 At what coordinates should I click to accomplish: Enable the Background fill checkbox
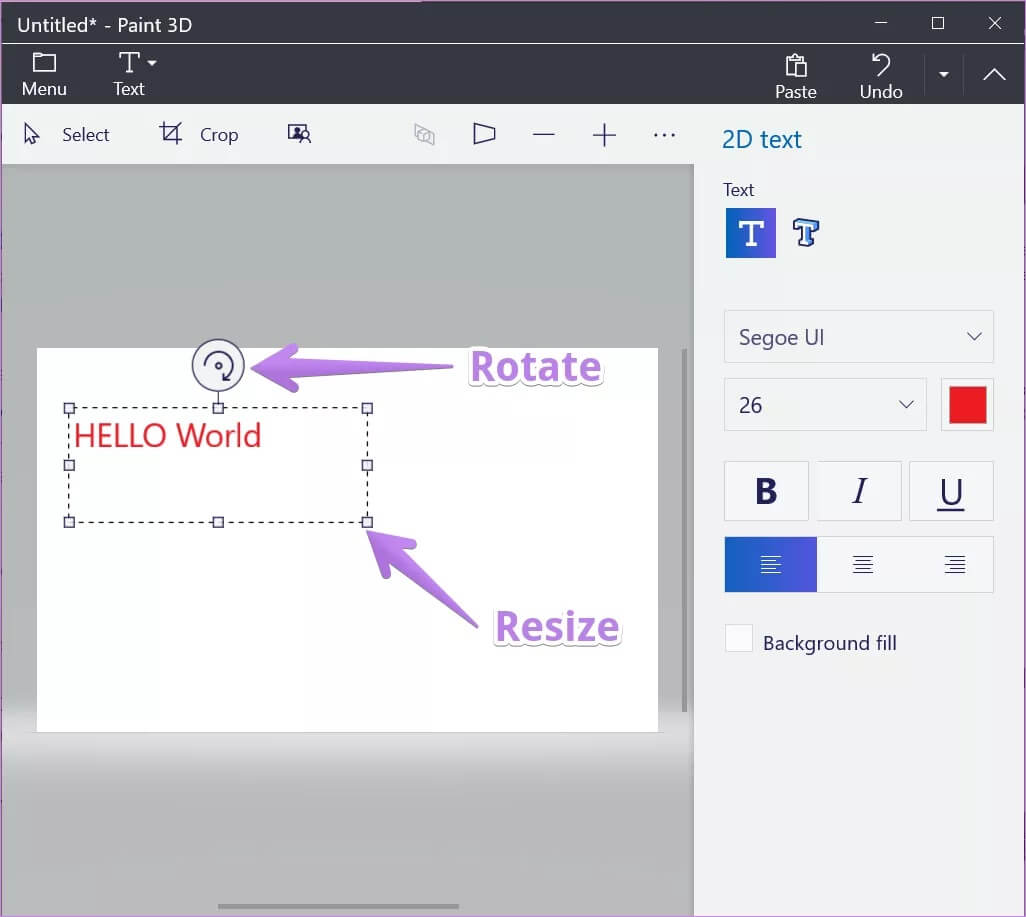(x=739, y=638)
